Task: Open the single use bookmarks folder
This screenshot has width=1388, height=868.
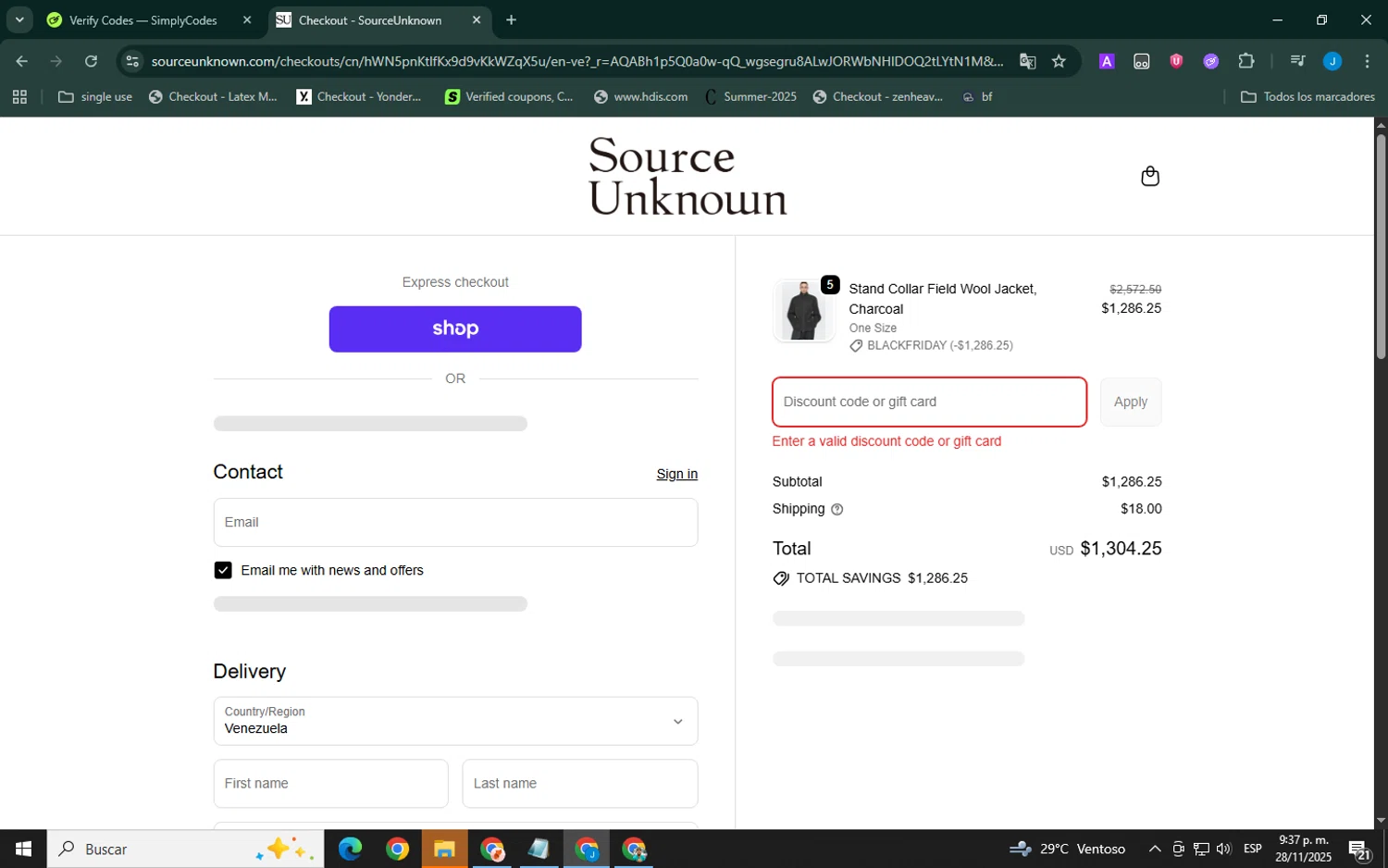Action: tap(95, 96)
